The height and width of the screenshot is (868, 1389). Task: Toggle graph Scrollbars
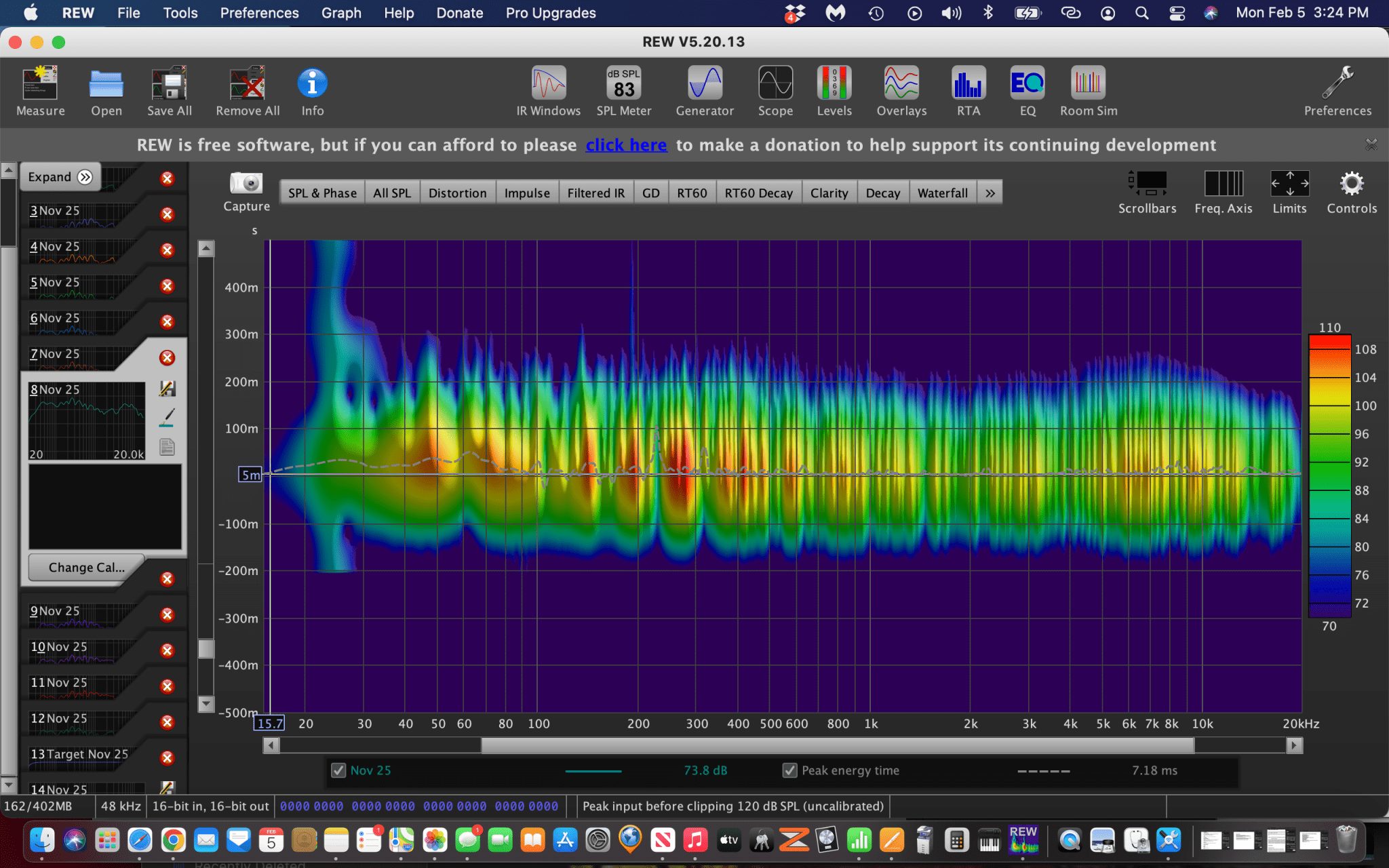pos(1147,192)
